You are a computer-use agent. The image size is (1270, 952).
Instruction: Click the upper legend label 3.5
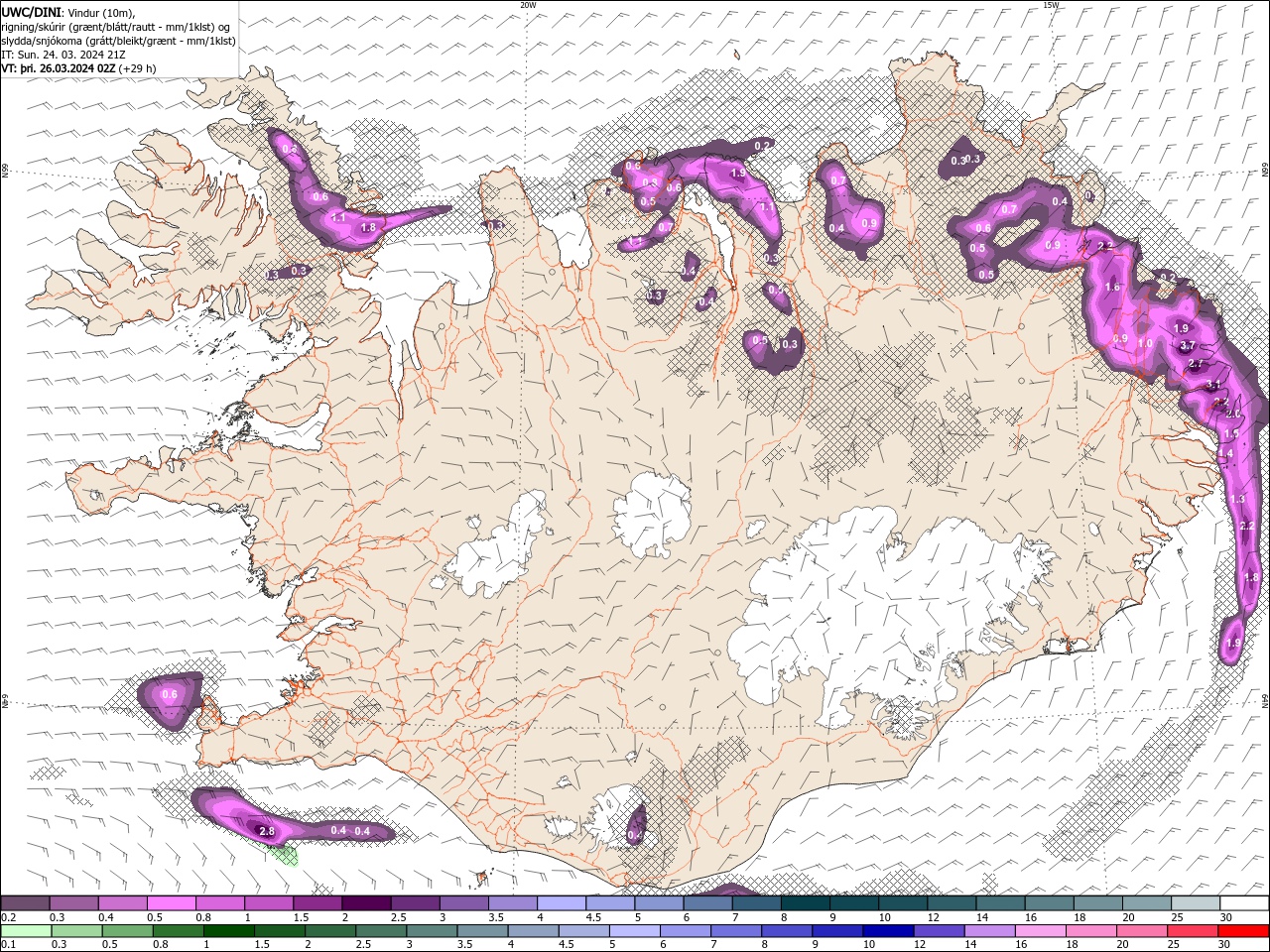496,917
